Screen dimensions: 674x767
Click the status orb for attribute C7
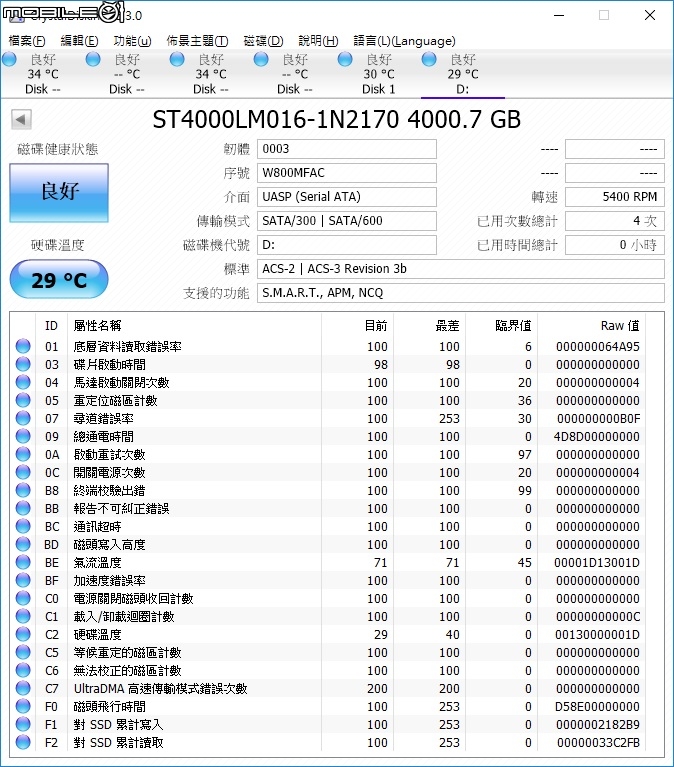(x=23, y=688)
